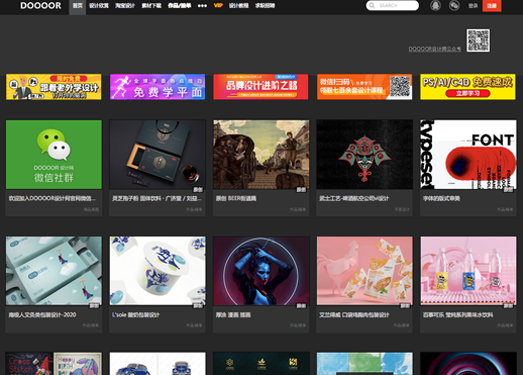Click category tag under 百事可乐 card
The height and width of the screenshot is (375, 523).
click(505, 325)
